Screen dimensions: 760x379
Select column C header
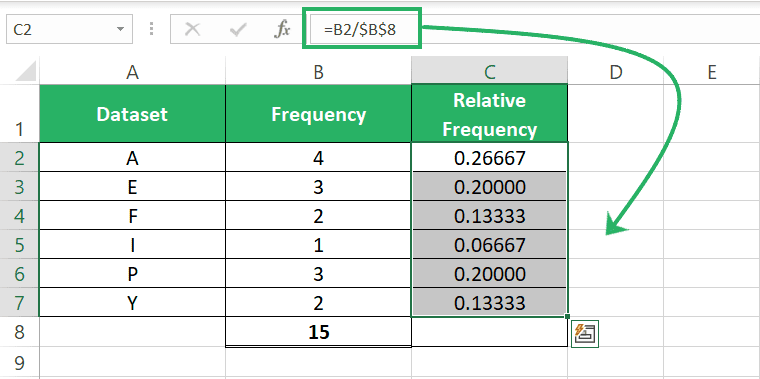(490, 72)
